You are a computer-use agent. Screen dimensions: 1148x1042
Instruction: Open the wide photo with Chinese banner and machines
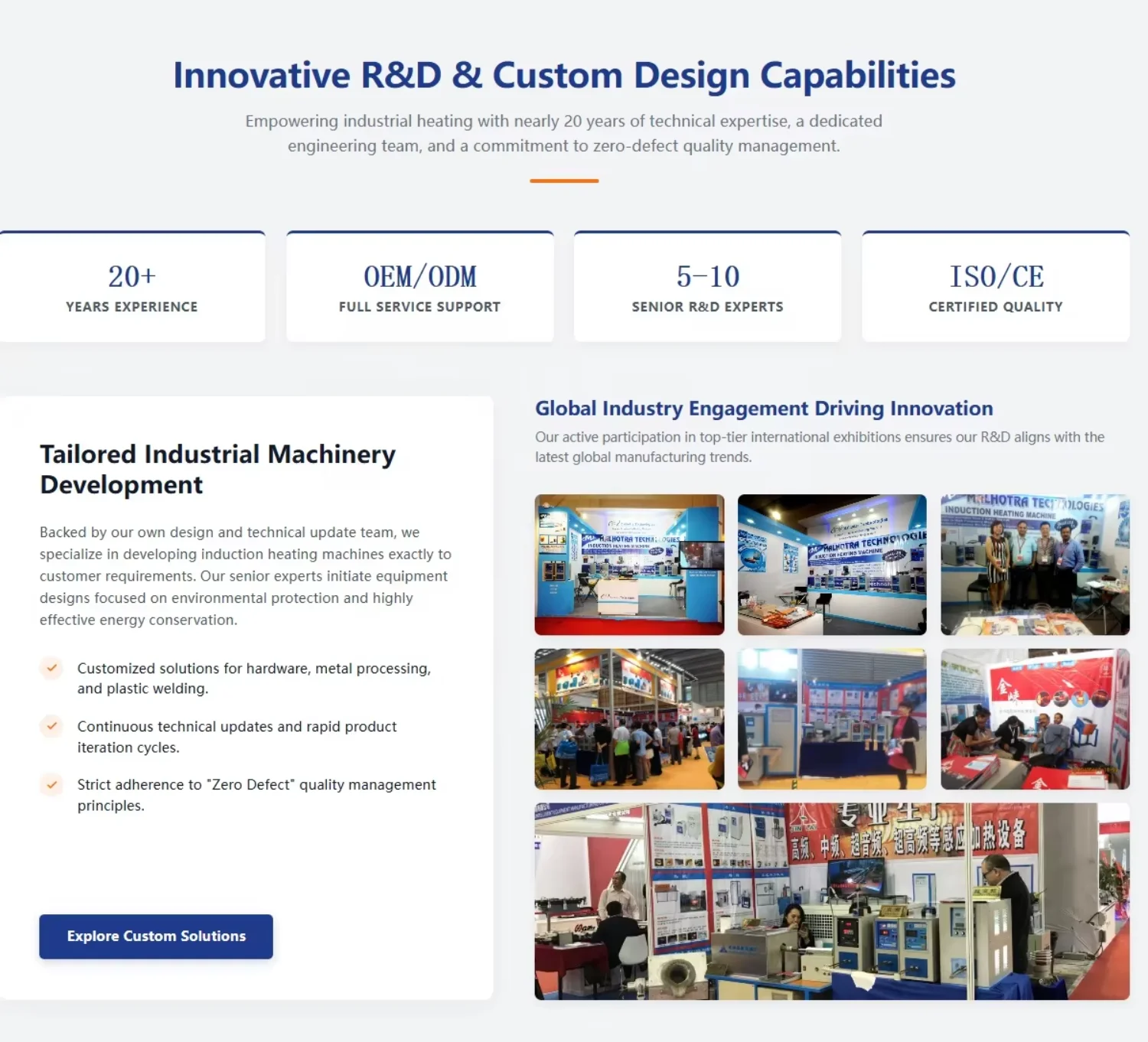point(832,901)
